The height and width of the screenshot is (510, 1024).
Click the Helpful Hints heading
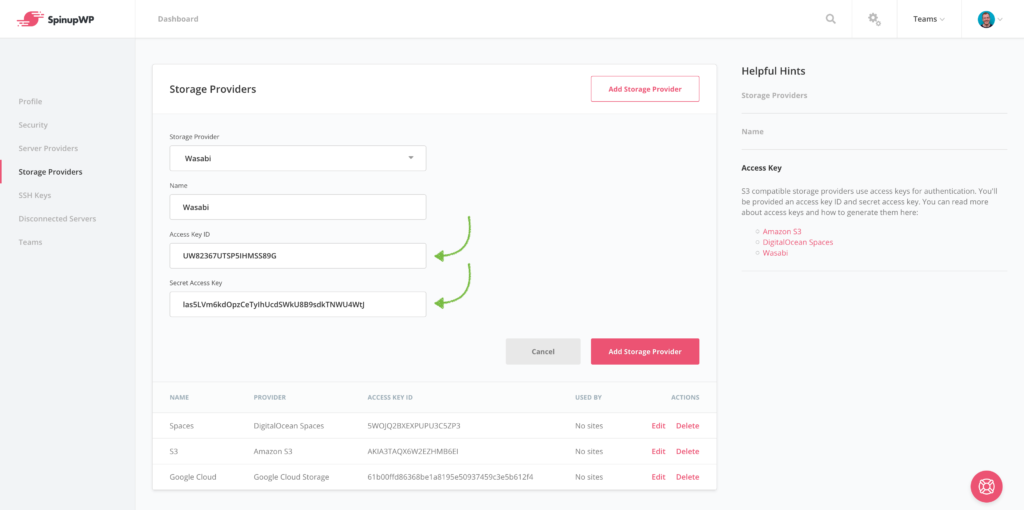click(x=773, y=71)
